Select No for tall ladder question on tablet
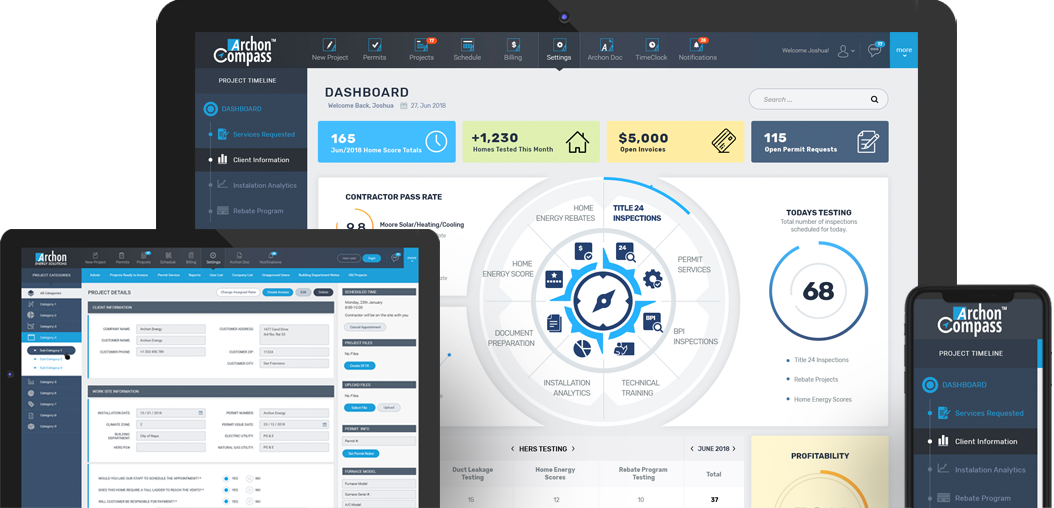Image resolution: width=1054 pixels, height=508 pixels. 249,490
